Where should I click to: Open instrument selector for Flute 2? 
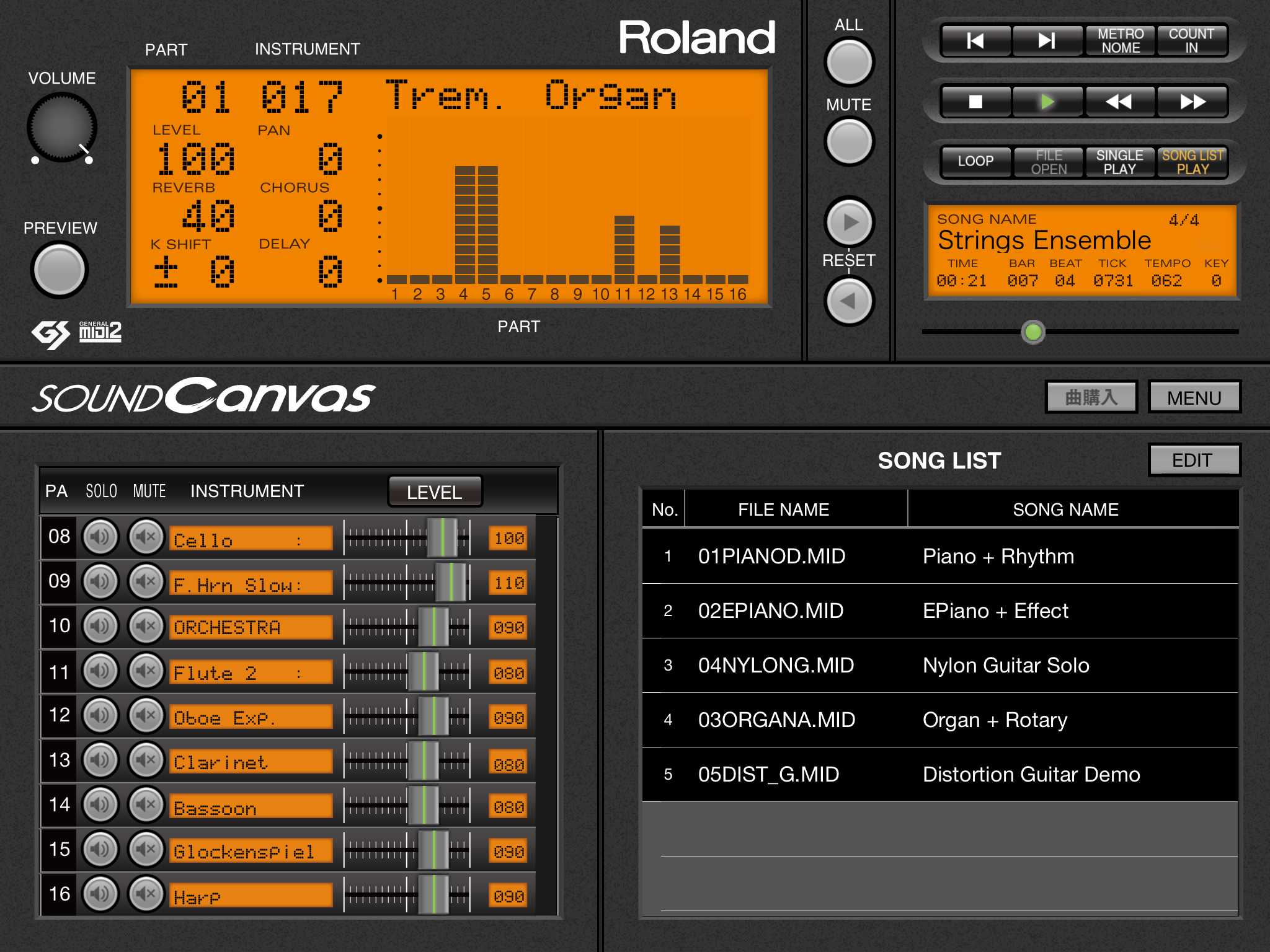[251, 672]
